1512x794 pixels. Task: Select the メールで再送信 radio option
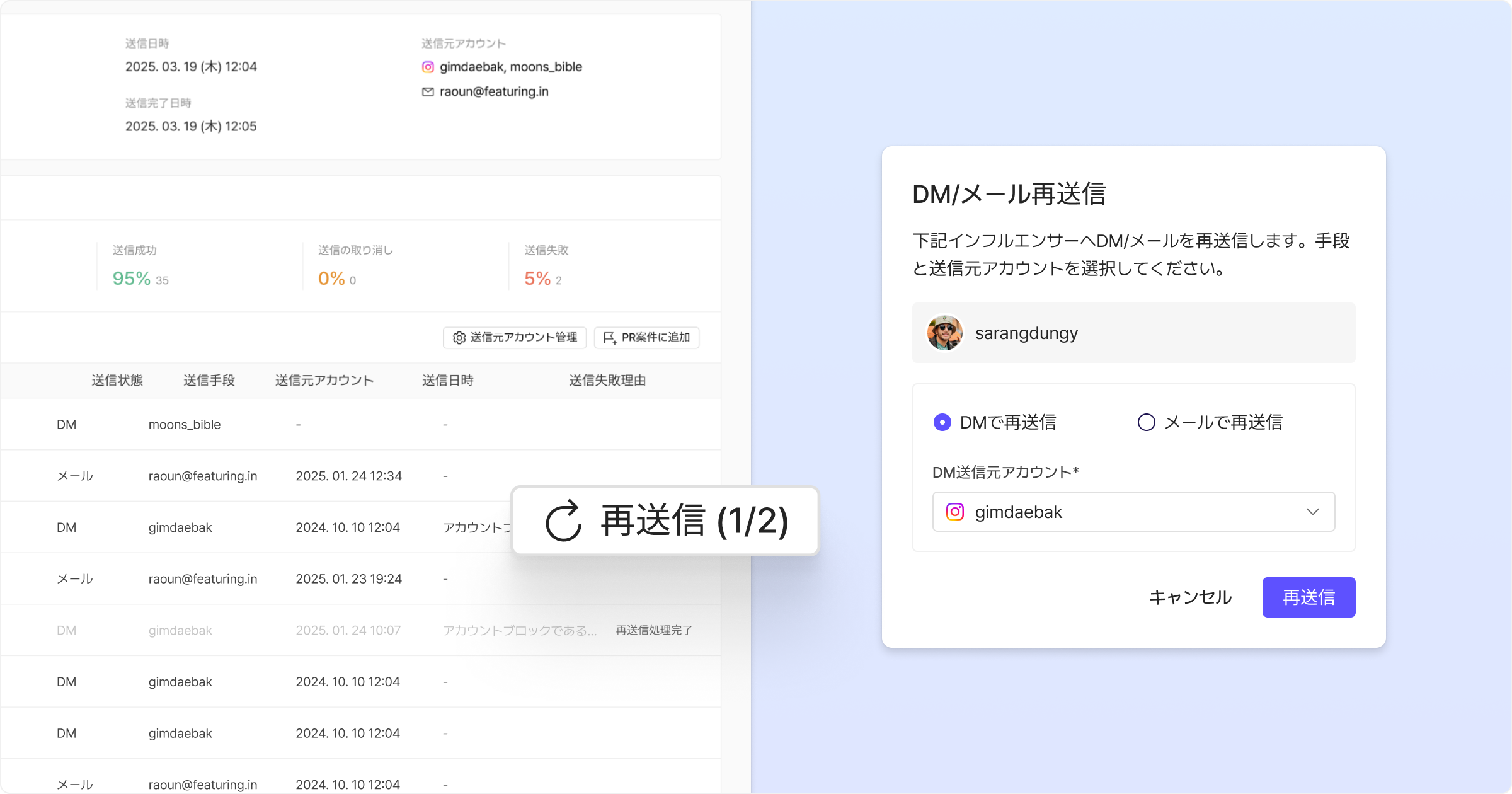pos(1146,422)
